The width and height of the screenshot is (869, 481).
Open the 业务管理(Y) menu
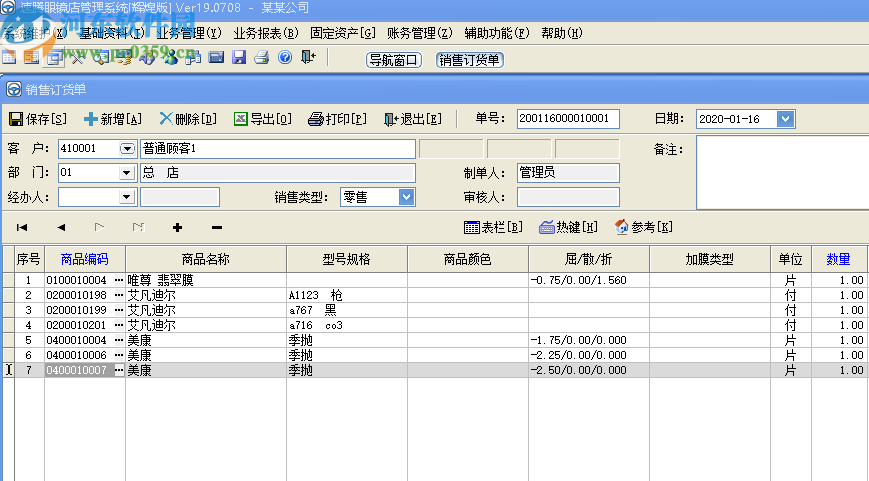coord(188,33)
